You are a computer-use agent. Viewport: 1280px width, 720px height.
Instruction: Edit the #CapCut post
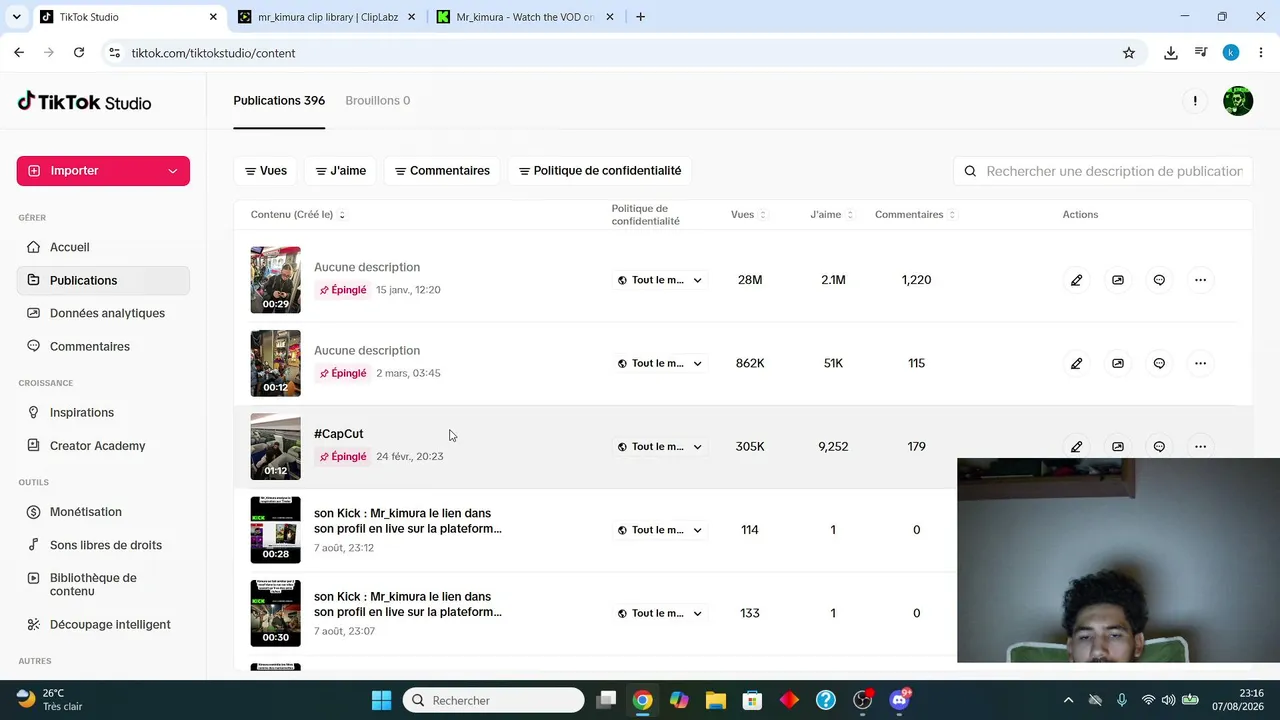tap(1076, 447)
